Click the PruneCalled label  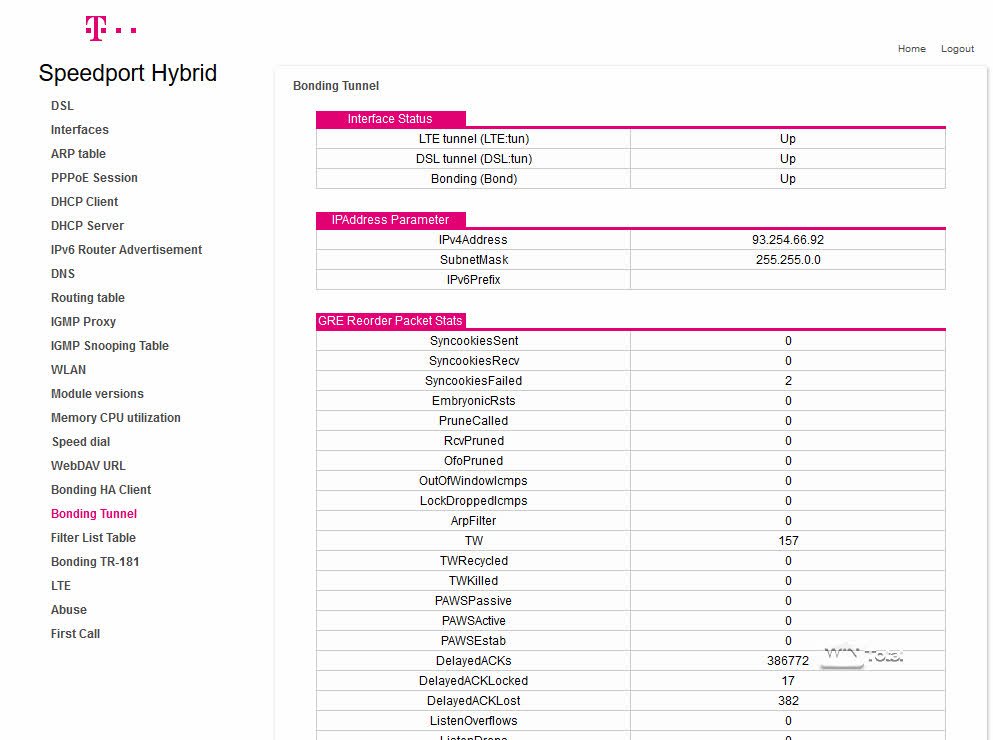click(x=474, y=421)
